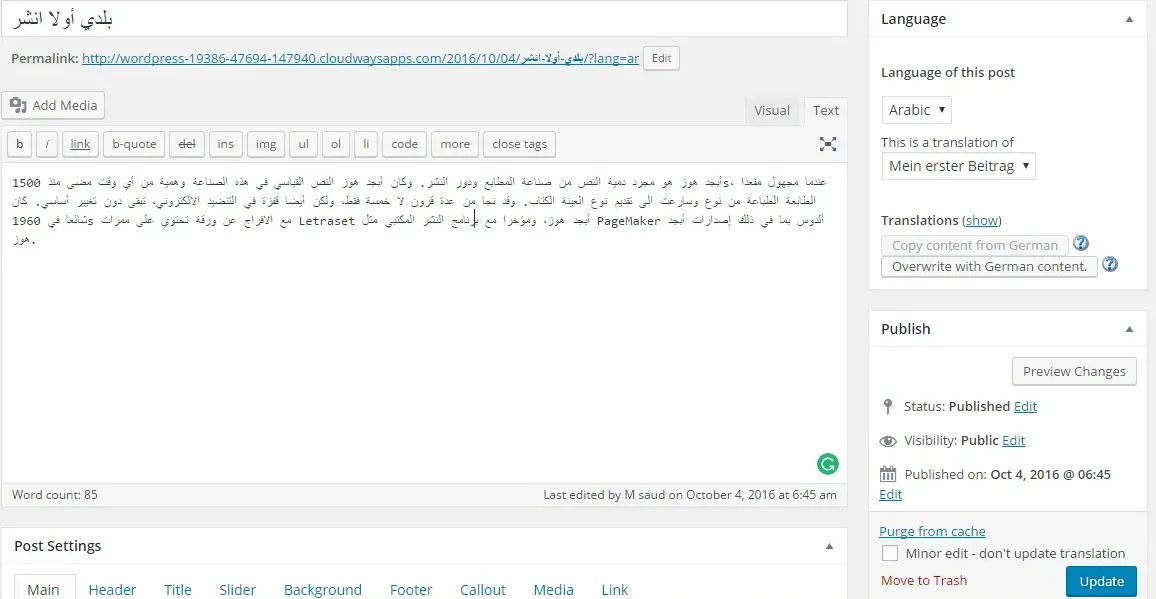Open the post language dropdown showing Arabic

point(916,110)
